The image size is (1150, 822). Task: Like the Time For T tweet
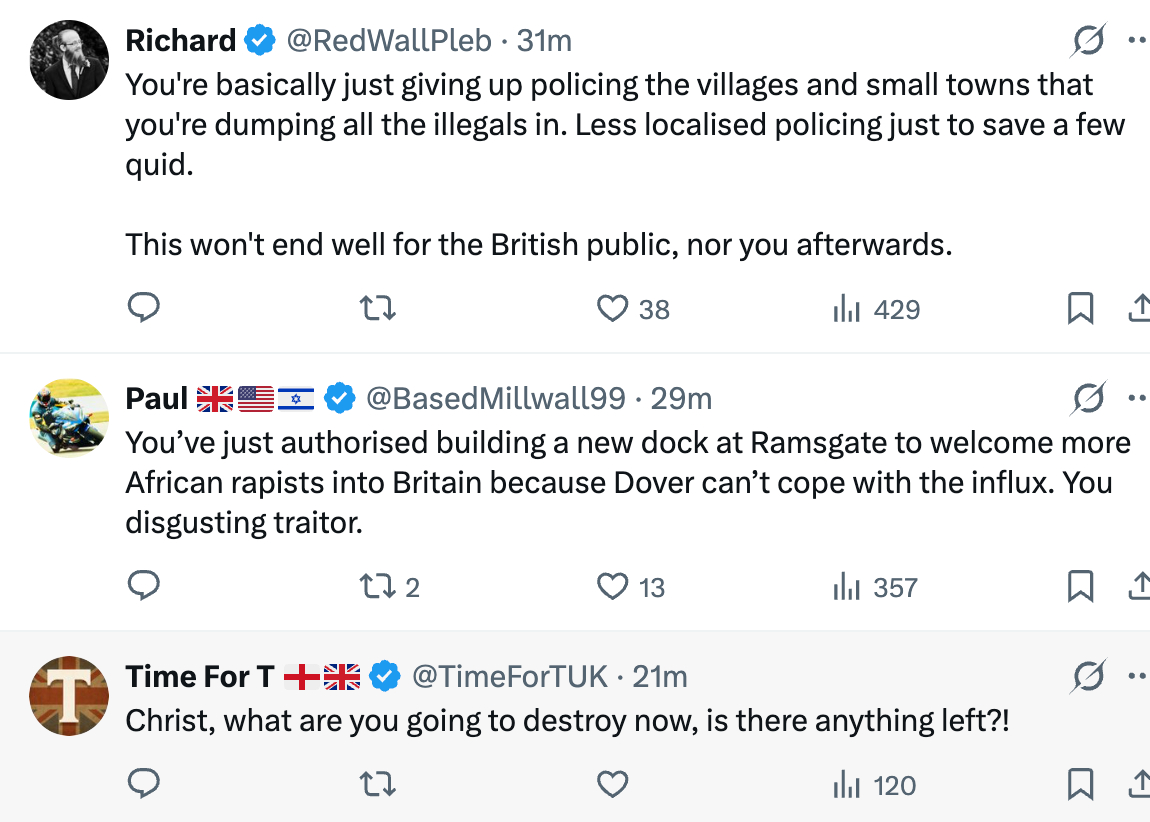point(612,784)
